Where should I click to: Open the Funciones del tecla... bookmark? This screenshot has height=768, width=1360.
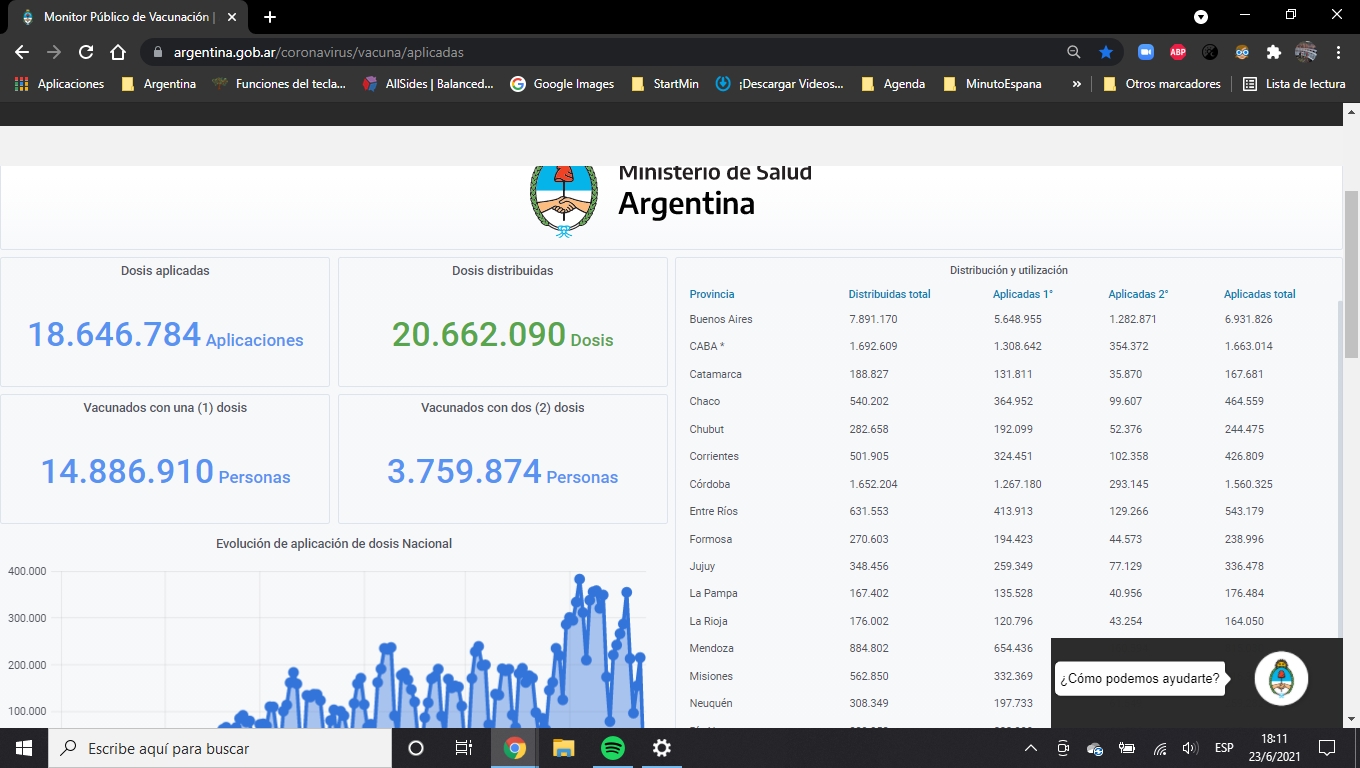(x=279, y=84)
